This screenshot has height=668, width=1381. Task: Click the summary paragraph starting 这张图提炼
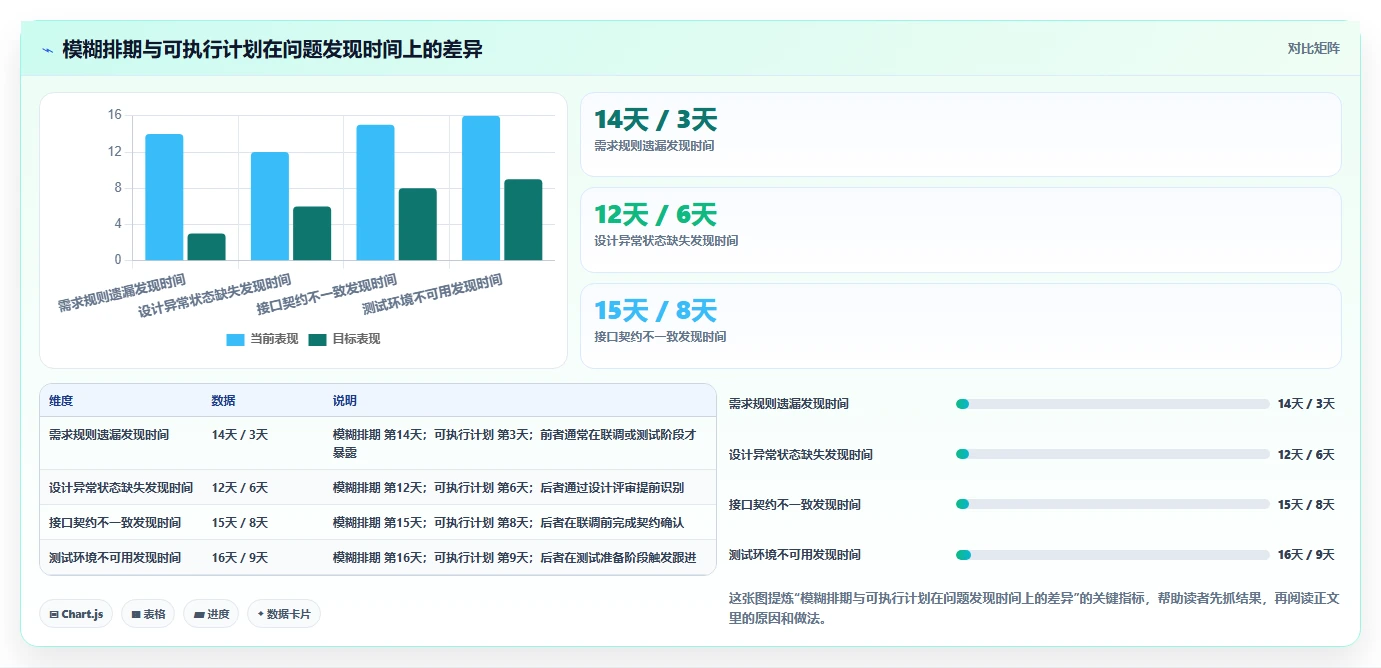coord(1034,608)
